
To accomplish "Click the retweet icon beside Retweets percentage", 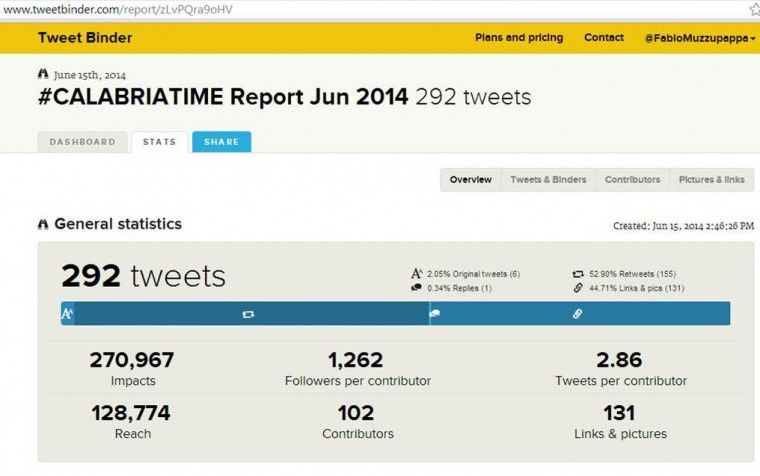I will 578,274.
